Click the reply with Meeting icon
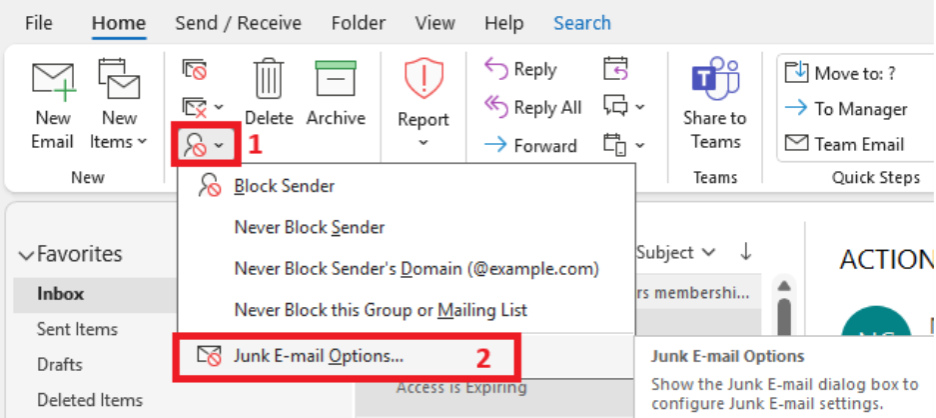Viewport: 936px width, 418px height. click(615, 69)
